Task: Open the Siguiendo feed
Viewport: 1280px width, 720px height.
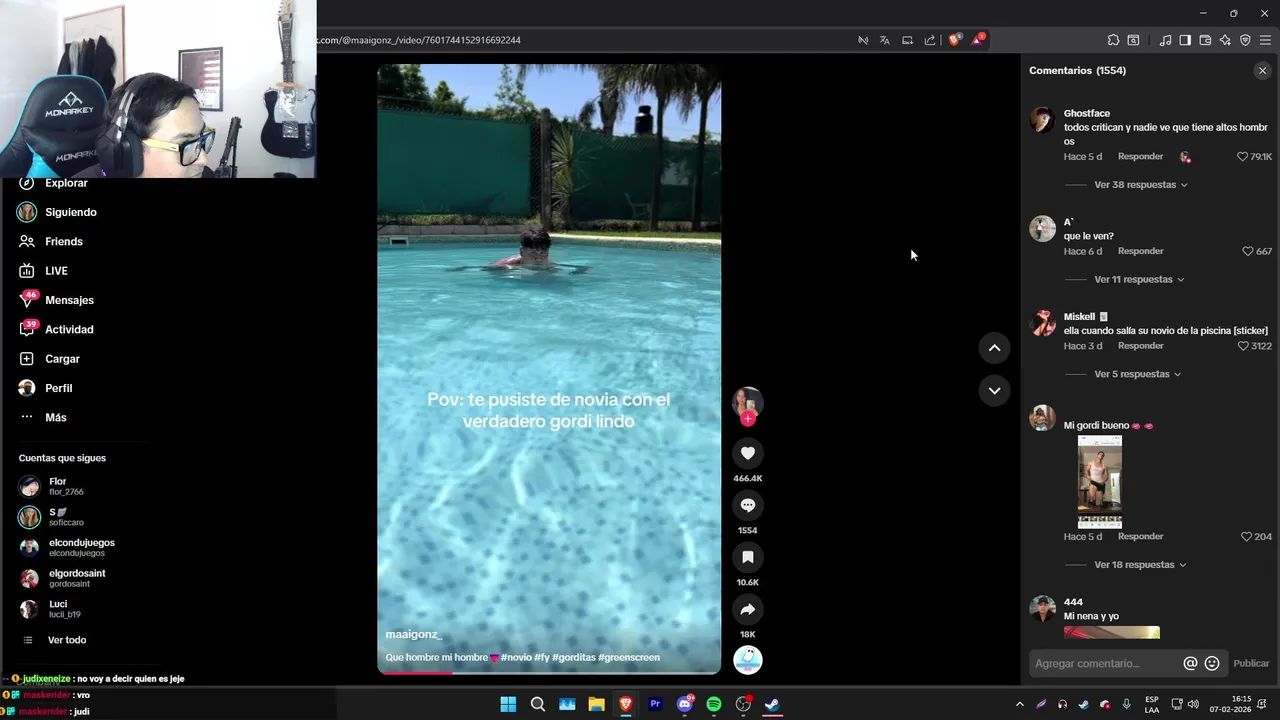Action: 57,212
